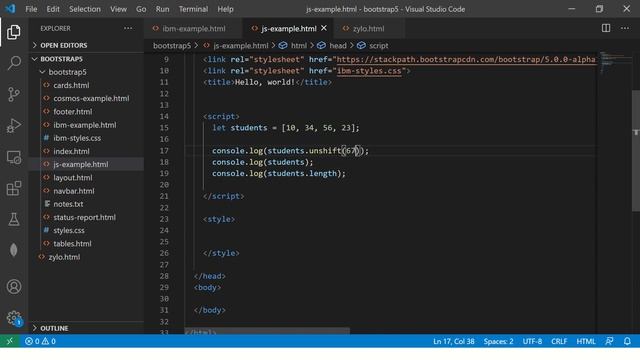Click the VS Code logo icon
The width and height of the screenshot is (640, 360).
(x=11, y=9)
